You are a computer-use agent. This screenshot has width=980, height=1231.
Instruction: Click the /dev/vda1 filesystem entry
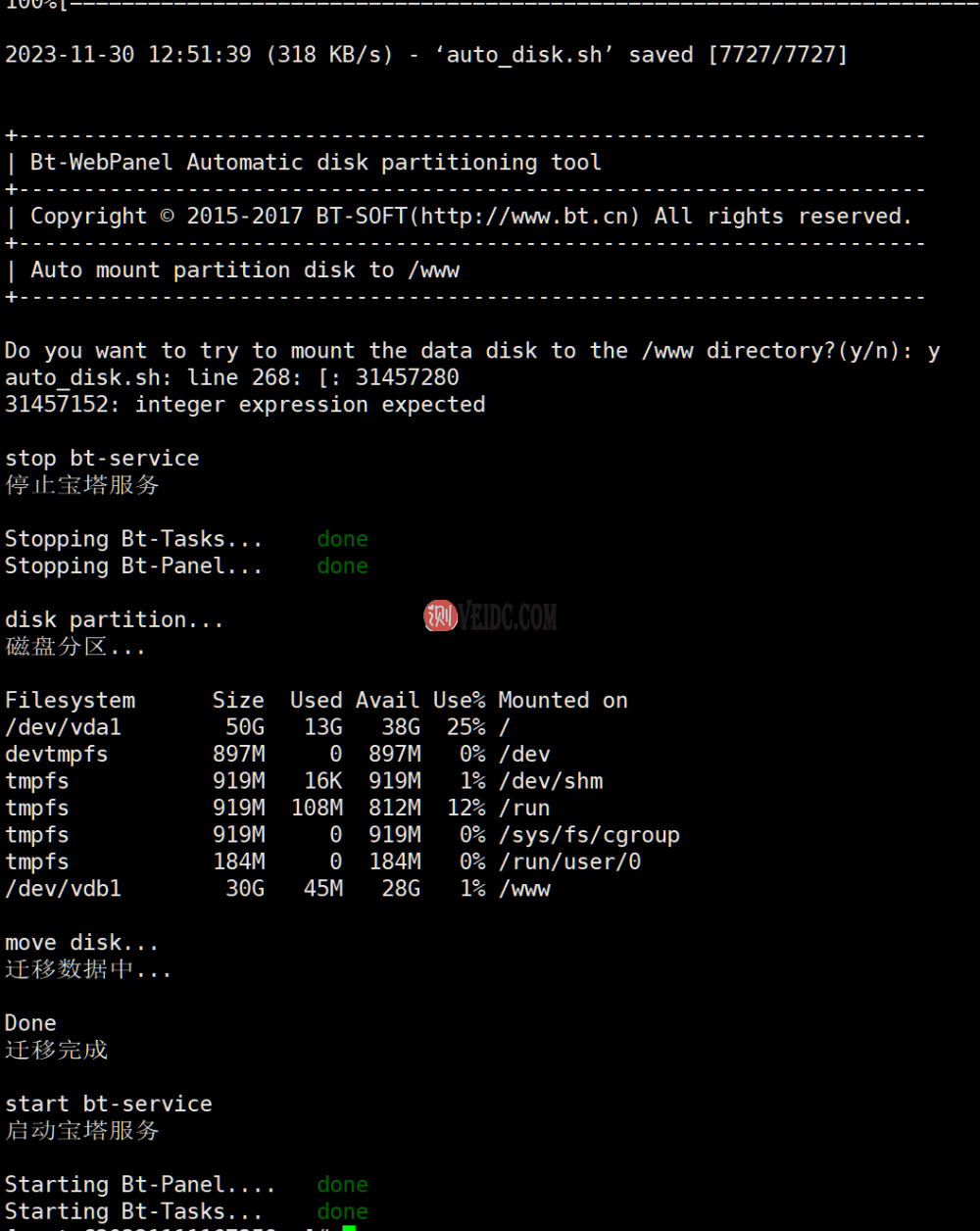(x=63, y=727)
